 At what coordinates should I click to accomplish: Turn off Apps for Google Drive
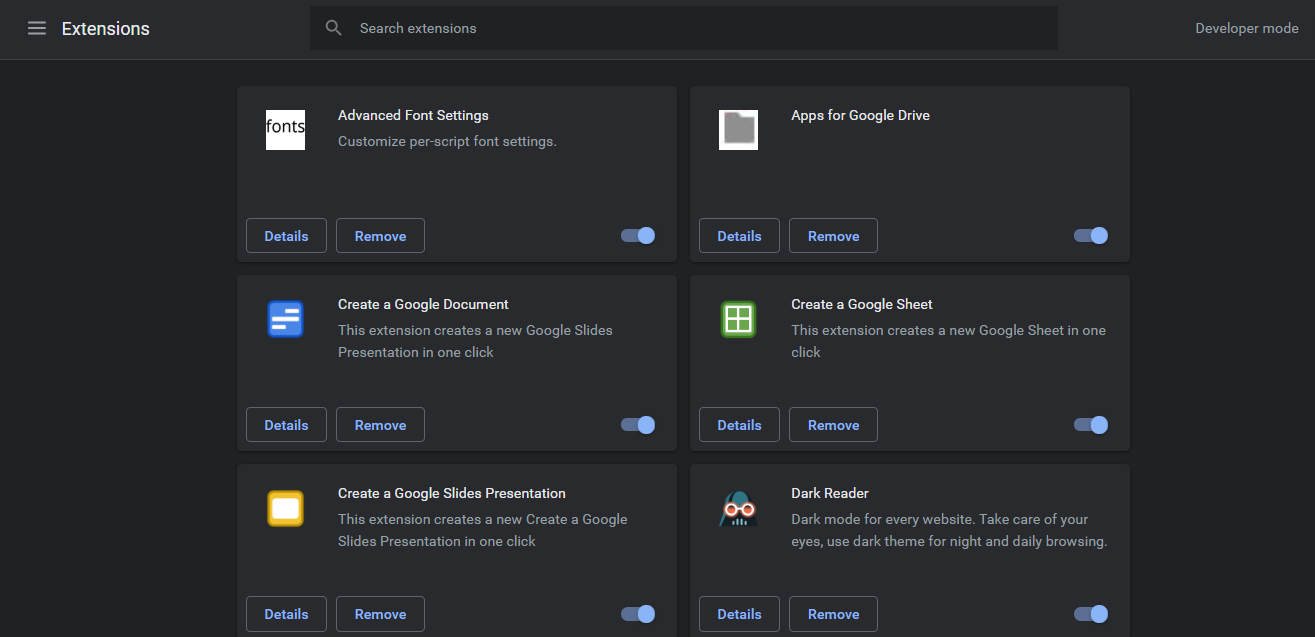1091,236
